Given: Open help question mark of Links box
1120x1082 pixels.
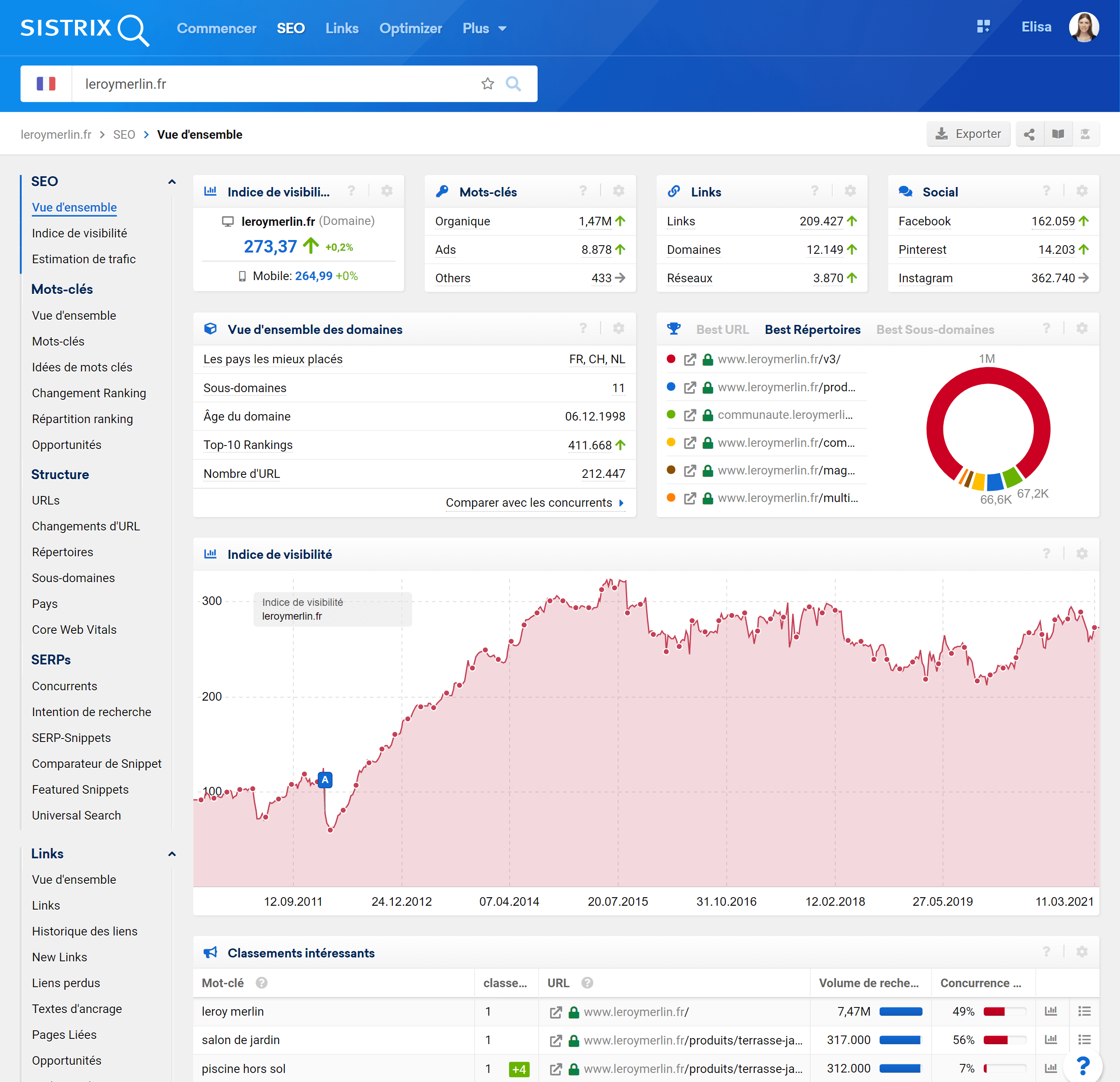Looking at the screenshot, I should pos(815,191).
